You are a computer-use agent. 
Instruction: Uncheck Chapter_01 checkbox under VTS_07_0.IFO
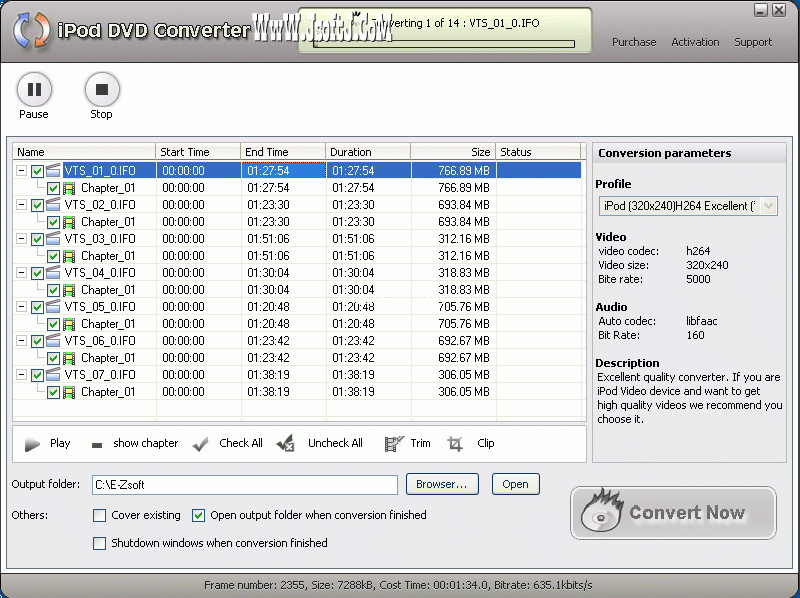(x=54, y=392)
